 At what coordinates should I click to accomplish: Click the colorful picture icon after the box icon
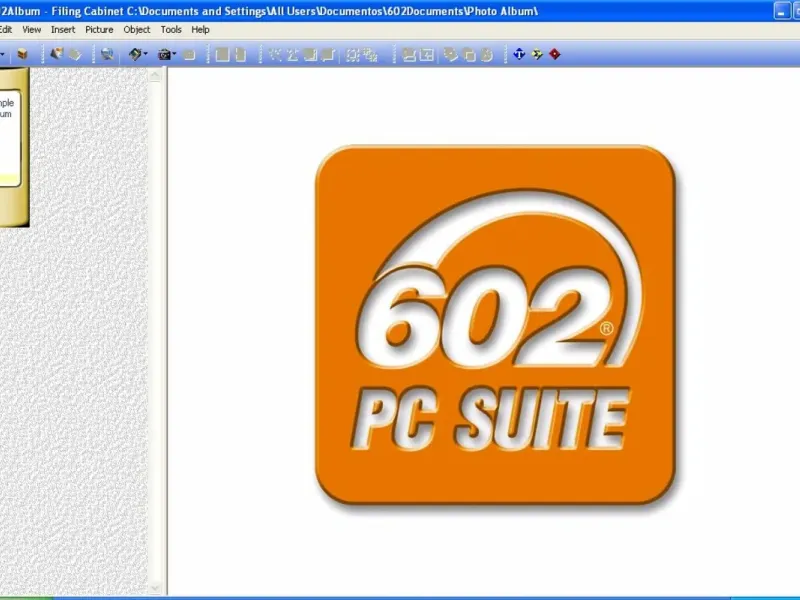[x=57, y=54]
